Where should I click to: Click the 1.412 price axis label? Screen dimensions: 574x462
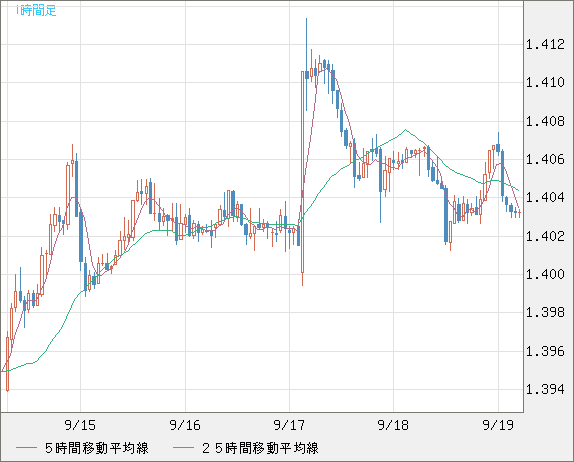pyautogui.click(x=545, y=45)
